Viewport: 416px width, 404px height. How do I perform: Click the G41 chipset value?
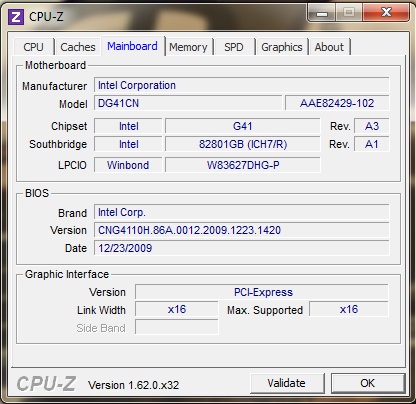(243, 126)
